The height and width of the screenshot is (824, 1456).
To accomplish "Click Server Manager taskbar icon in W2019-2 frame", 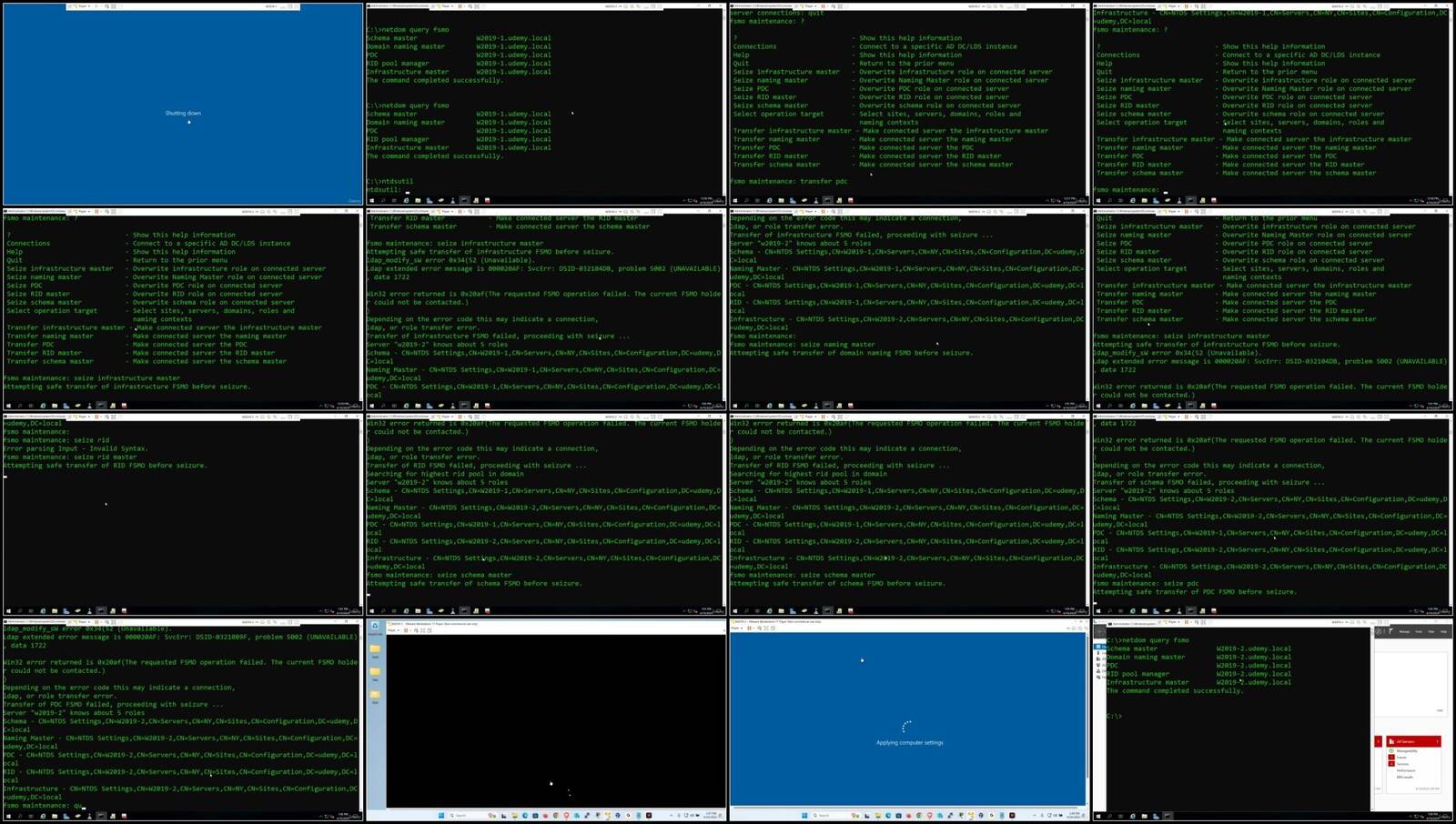I will pyautogui.click(x=1156, y=816).
